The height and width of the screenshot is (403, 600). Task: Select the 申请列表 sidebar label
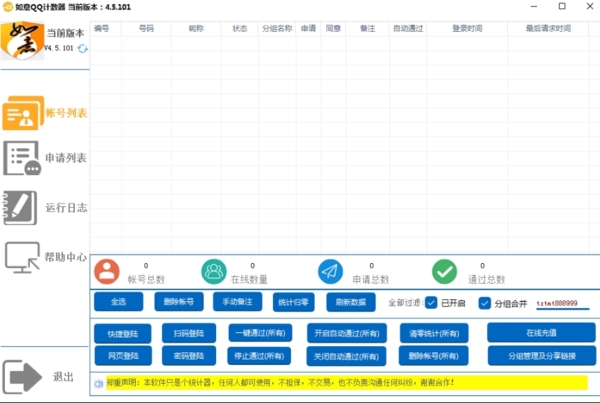(x=66, y=158)
